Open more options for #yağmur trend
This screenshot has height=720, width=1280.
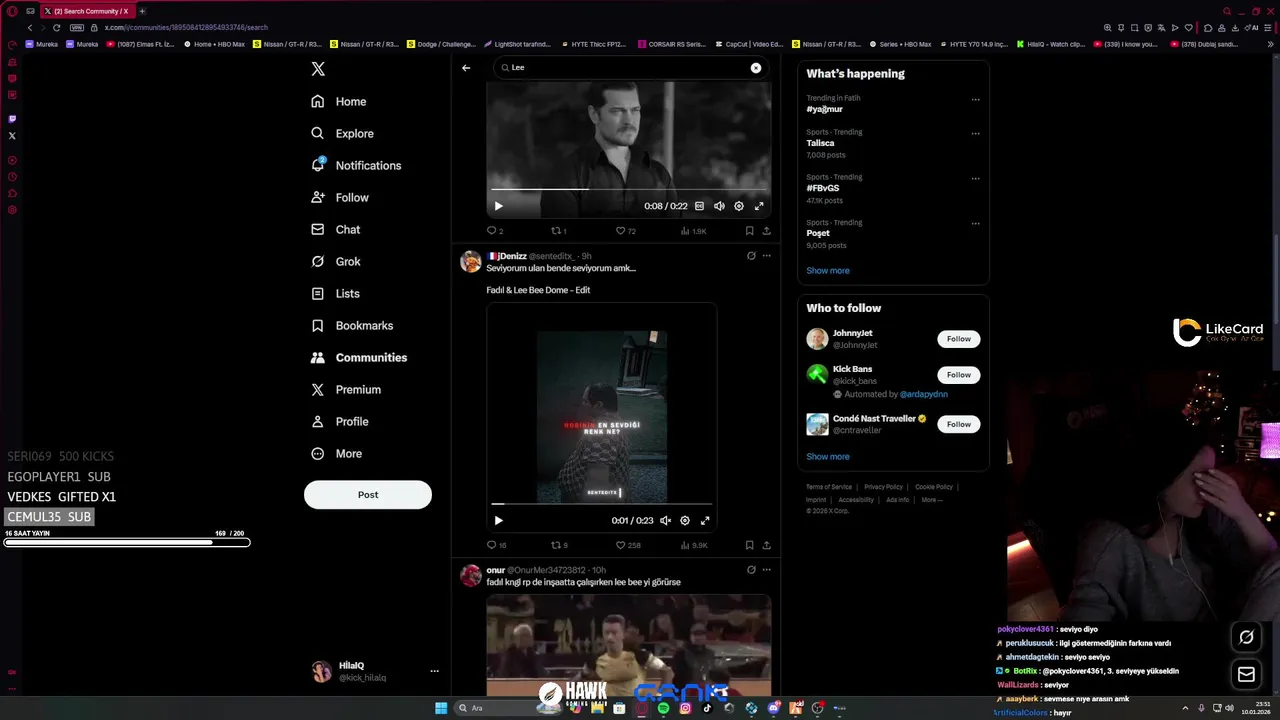pyautogui.click(x=976, y=100)
